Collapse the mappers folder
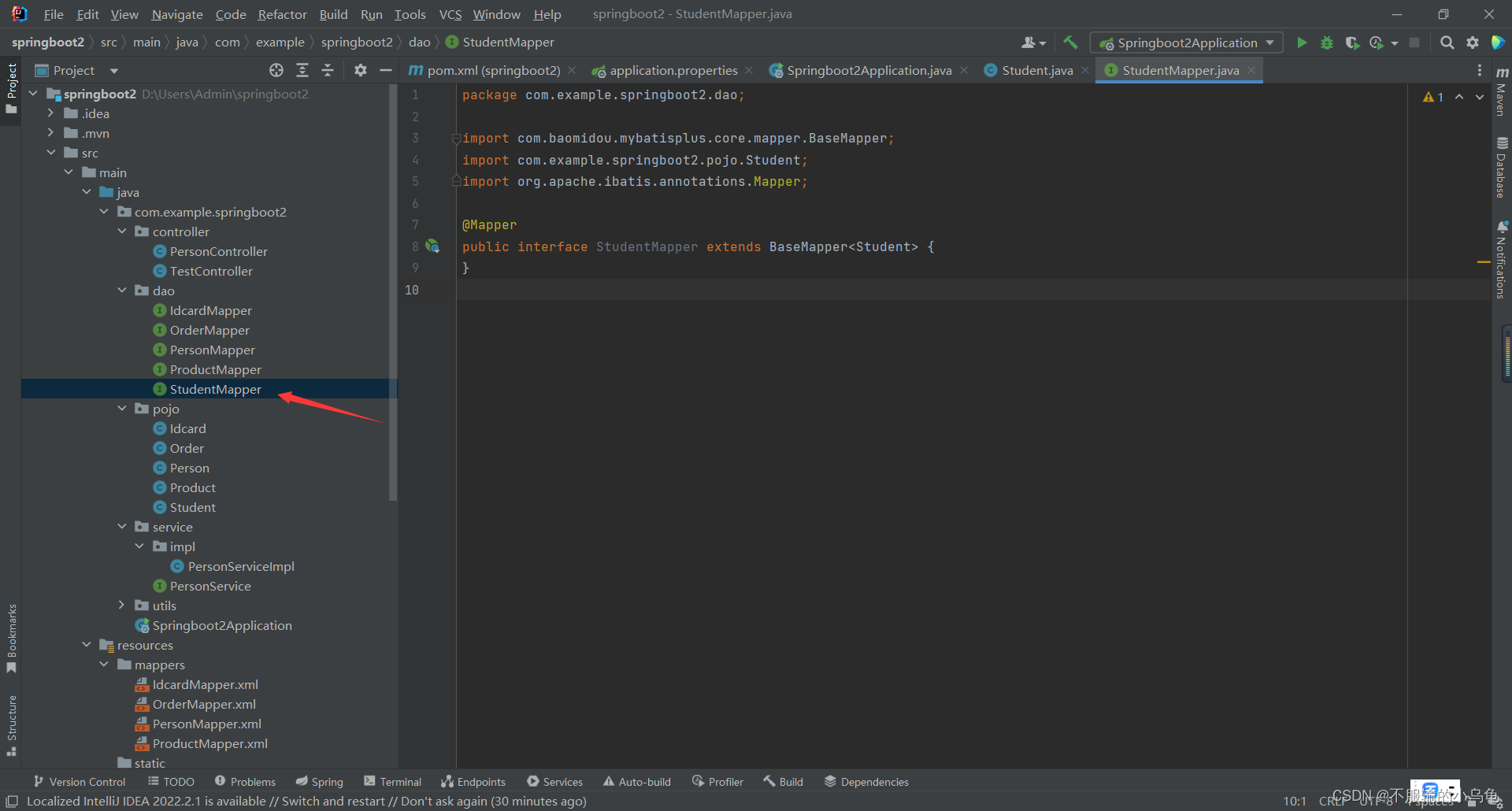The height and width of the screenshot is (811, 1512). (104, 665)
